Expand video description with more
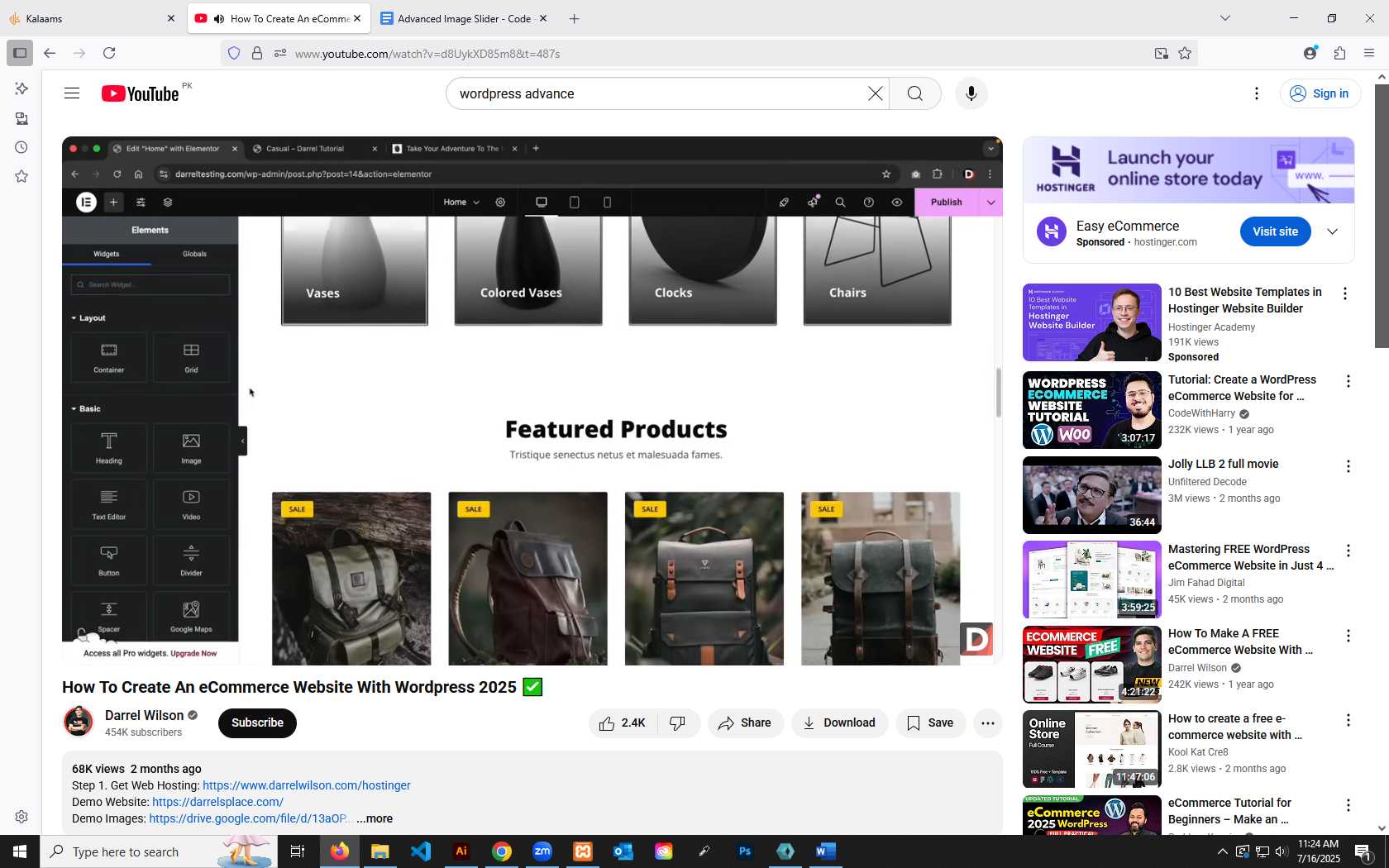Screen dimensions: 1389x868 375,818
